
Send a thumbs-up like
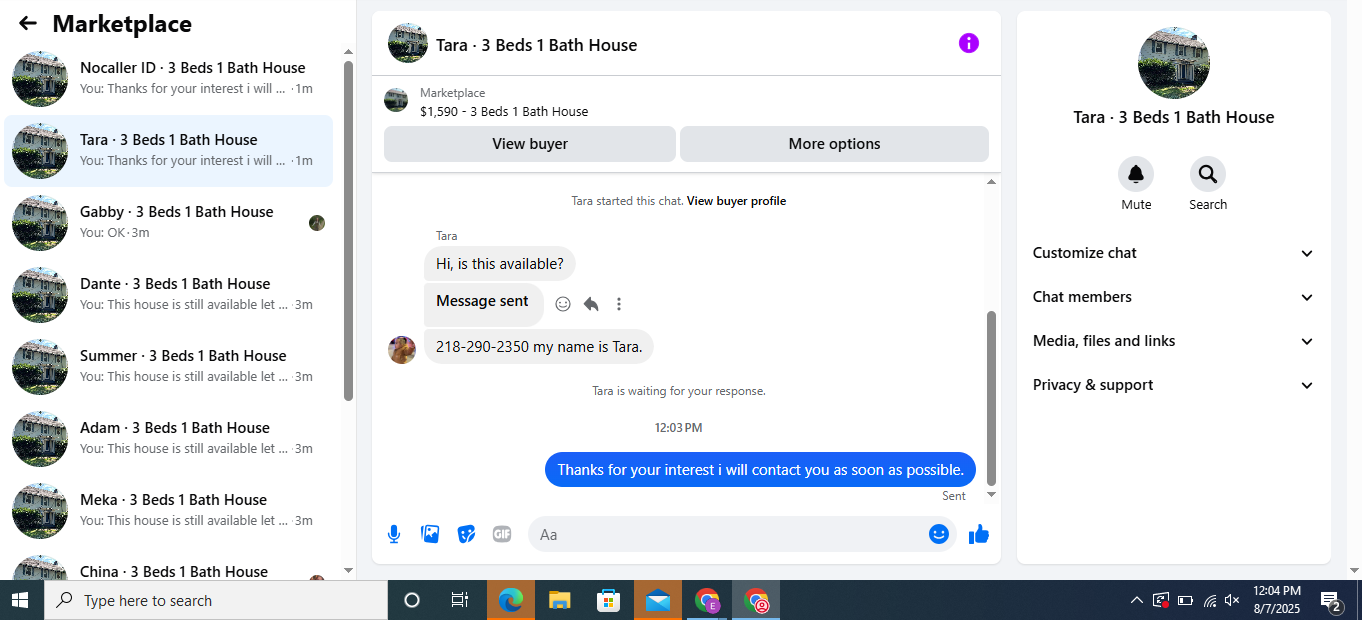point(979,534)
